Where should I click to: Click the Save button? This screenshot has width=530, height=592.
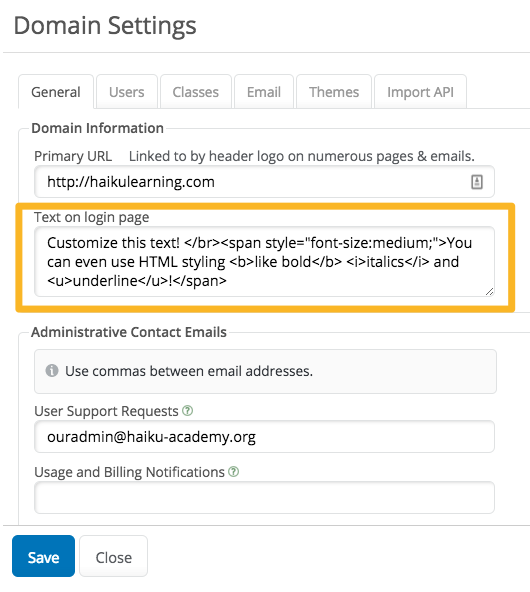point(43,556)
